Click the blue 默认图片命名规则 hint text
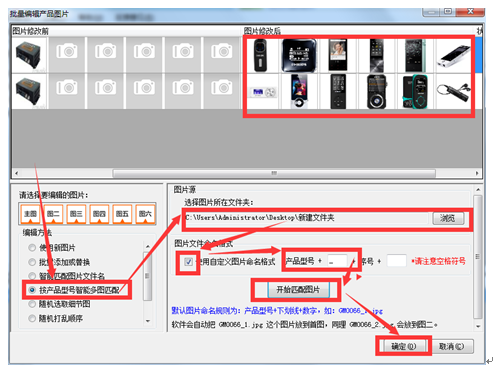 click(277, 311)
